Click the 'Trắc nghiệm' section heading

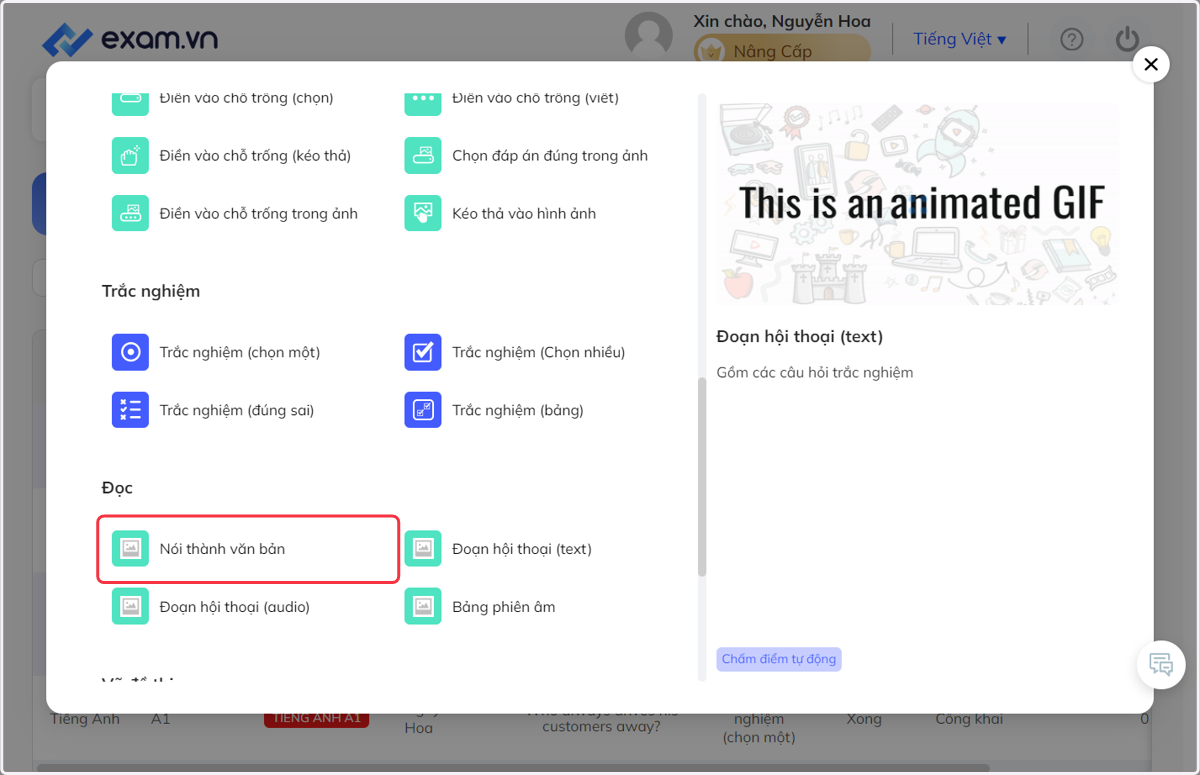click(151, 291)
